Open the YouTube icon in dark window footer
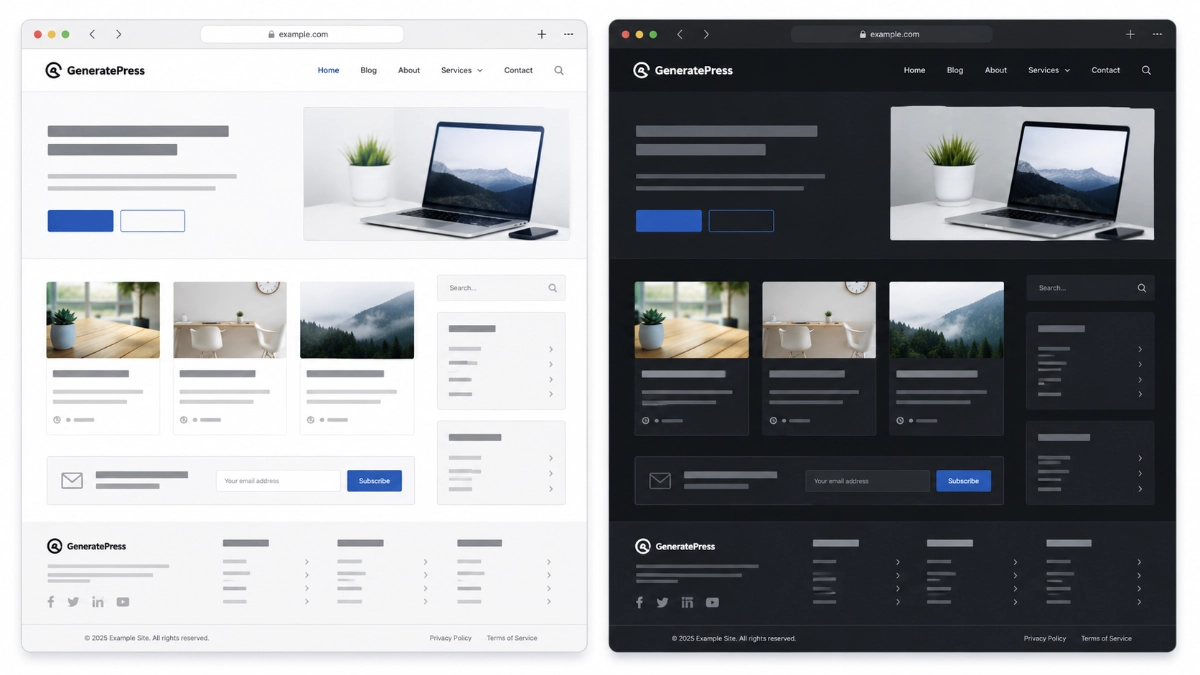Image resolution: width=1200 pixels, height=675 pixels. 712,602
